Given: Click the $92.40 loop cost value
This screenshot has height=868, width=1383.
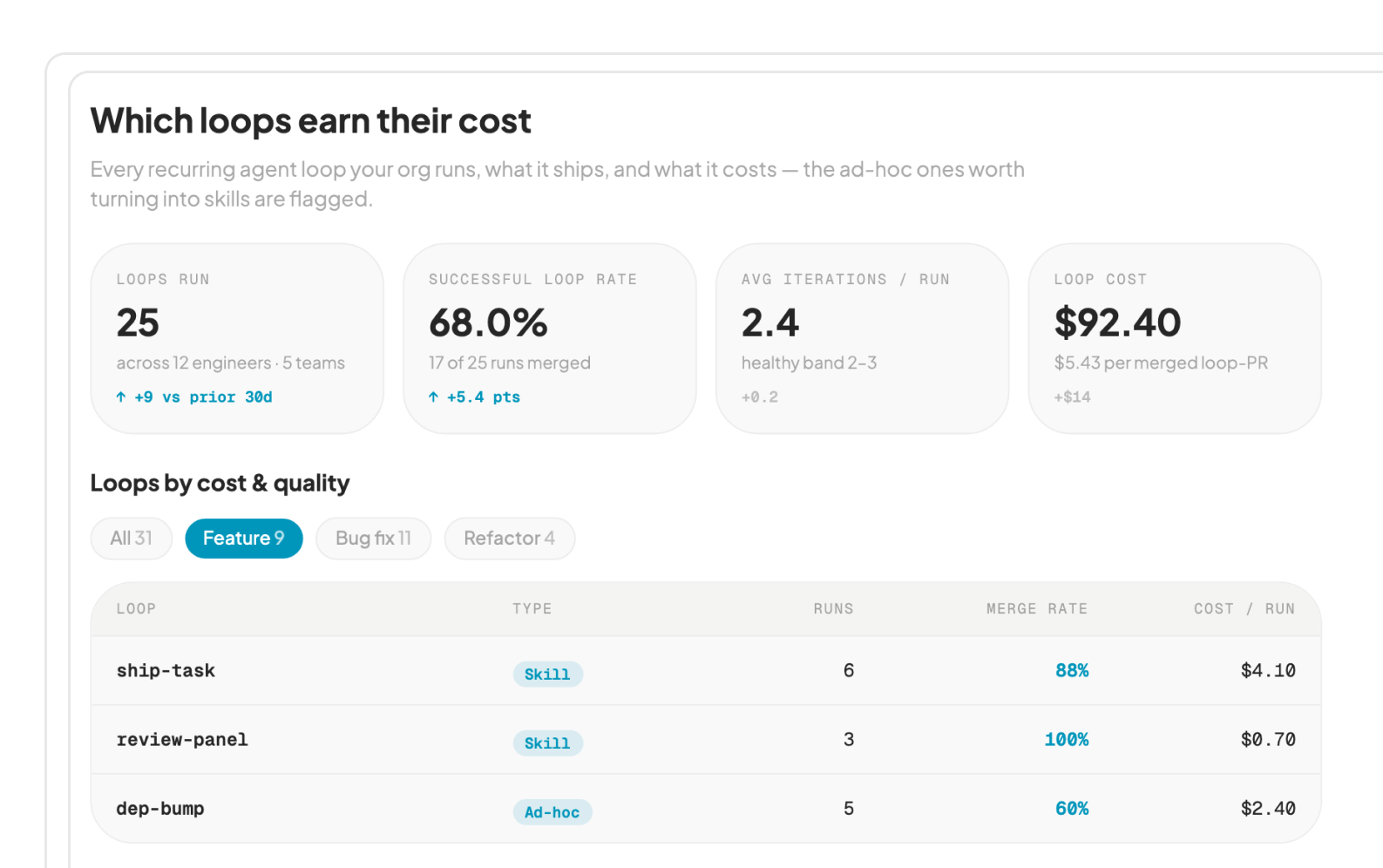Looking at the screenshot, I should tap(1117, 323).
